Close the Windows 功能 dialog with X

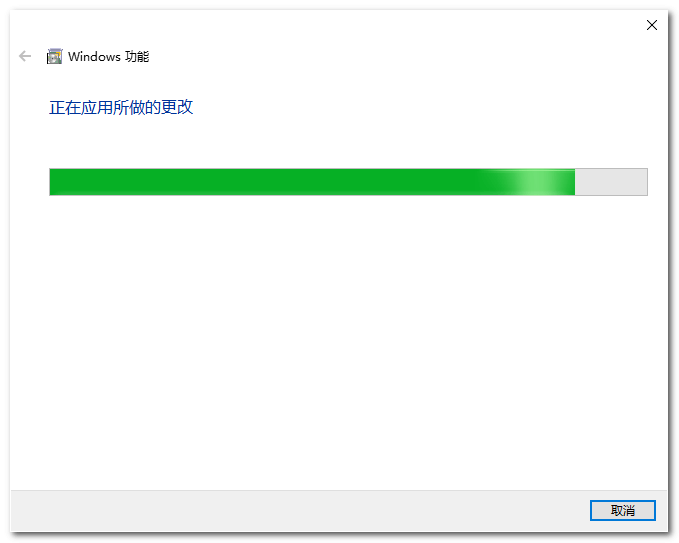[652, 25]
